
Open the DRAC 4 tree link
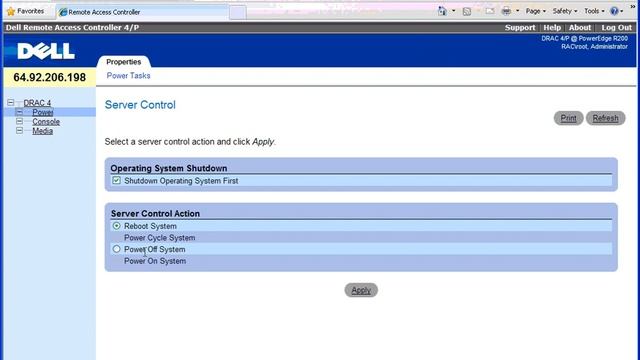pos(37,103)
